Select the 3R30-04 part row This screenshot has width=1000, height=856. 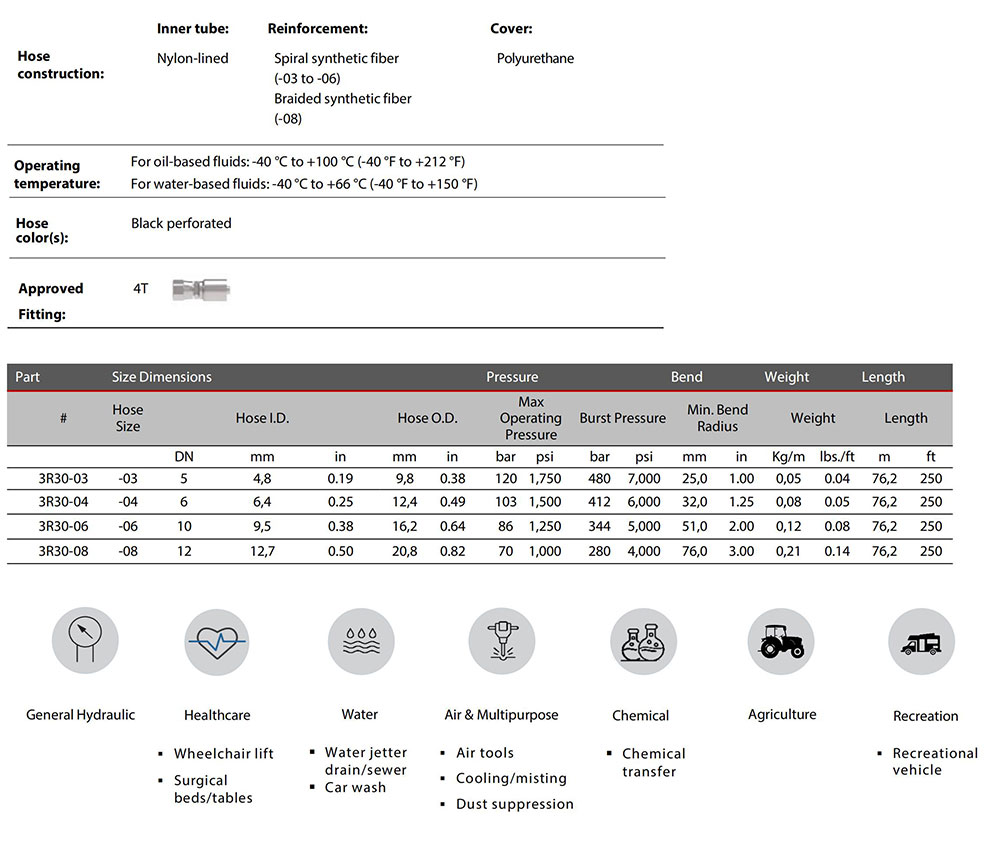(63, 503)
